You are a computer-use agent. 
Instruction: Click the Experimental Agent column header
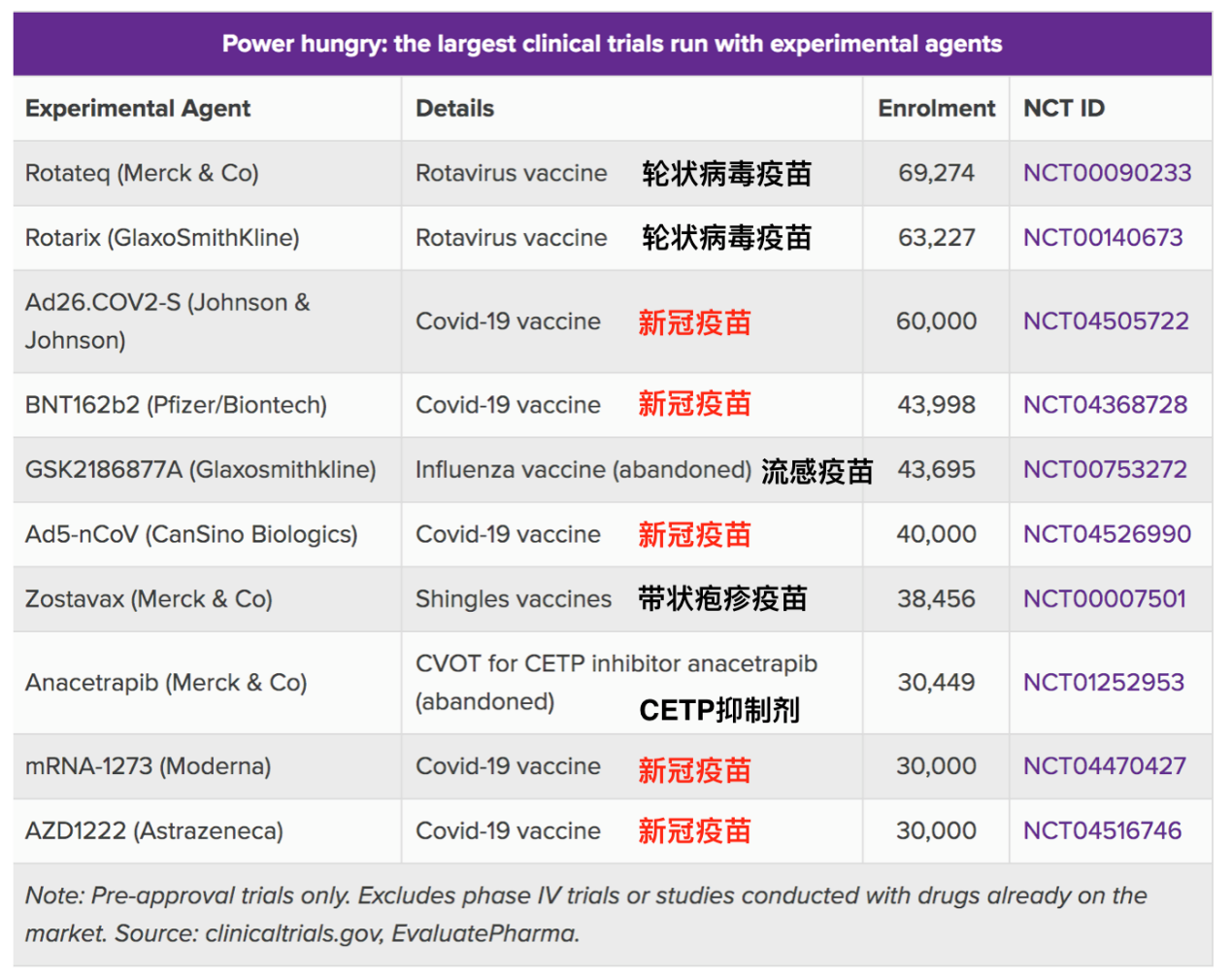(138, 109)
